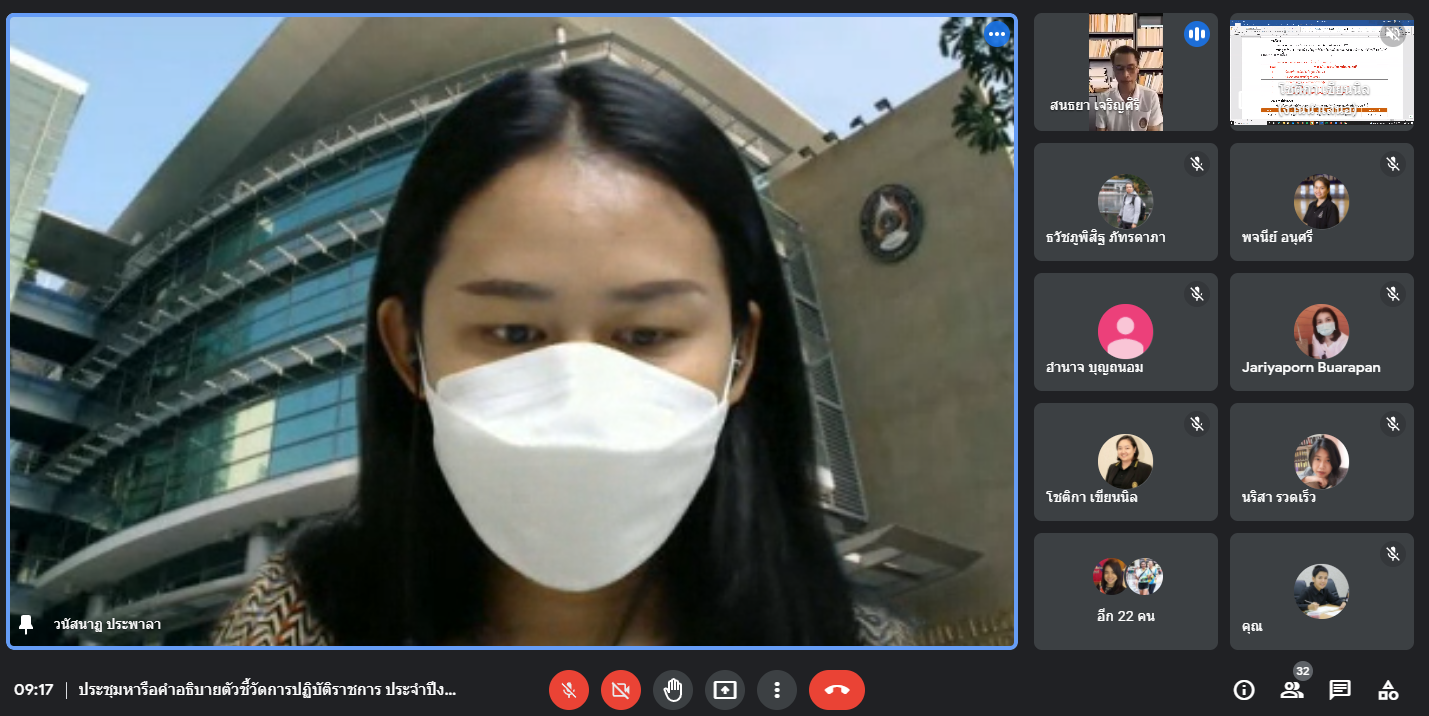
Task: Click the shared presentation screen thumbnail
Action: (1321, 72)
